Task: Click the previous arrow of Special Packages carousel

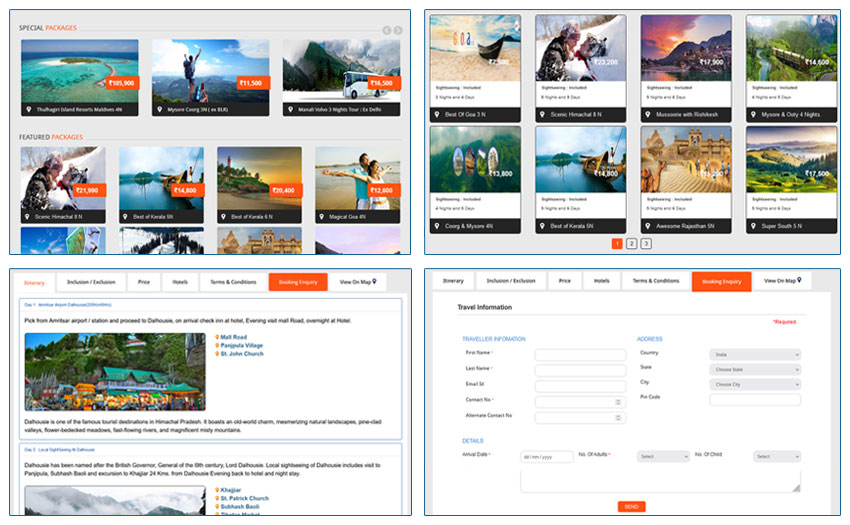Action: (387, 30)
